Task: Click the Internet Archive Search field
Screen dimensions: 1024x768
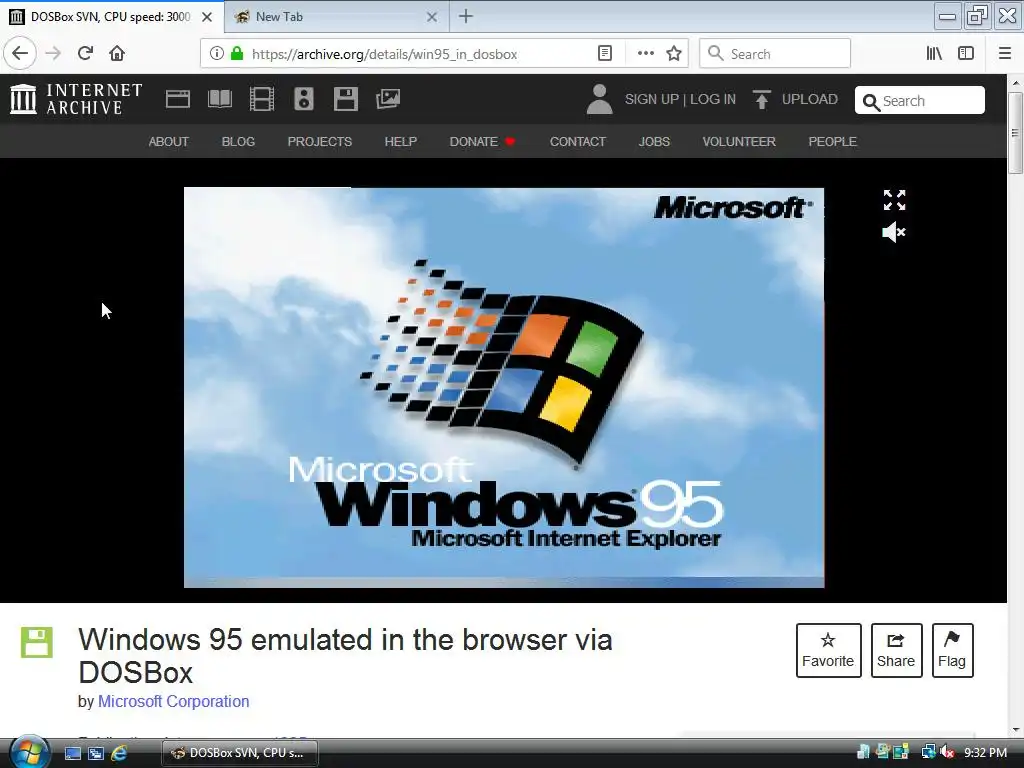Action: pos(920,100)
